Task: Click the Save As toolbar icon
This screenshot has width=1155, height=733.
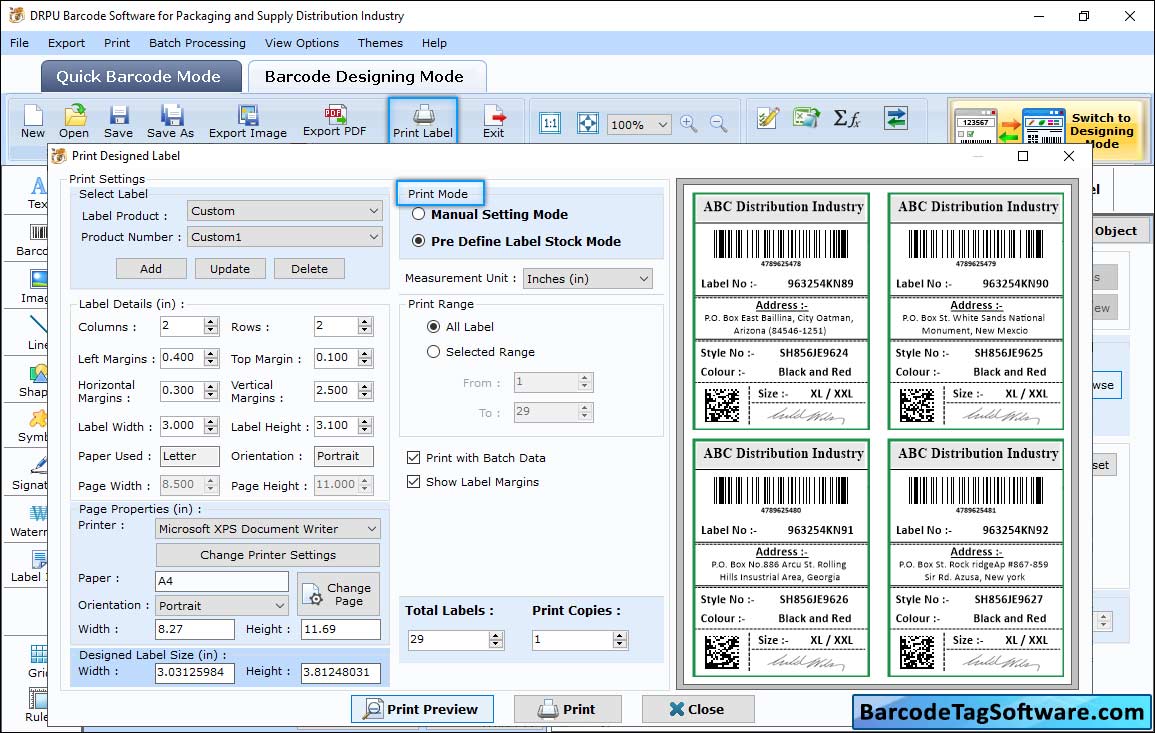Action: [x=171, y=116]
